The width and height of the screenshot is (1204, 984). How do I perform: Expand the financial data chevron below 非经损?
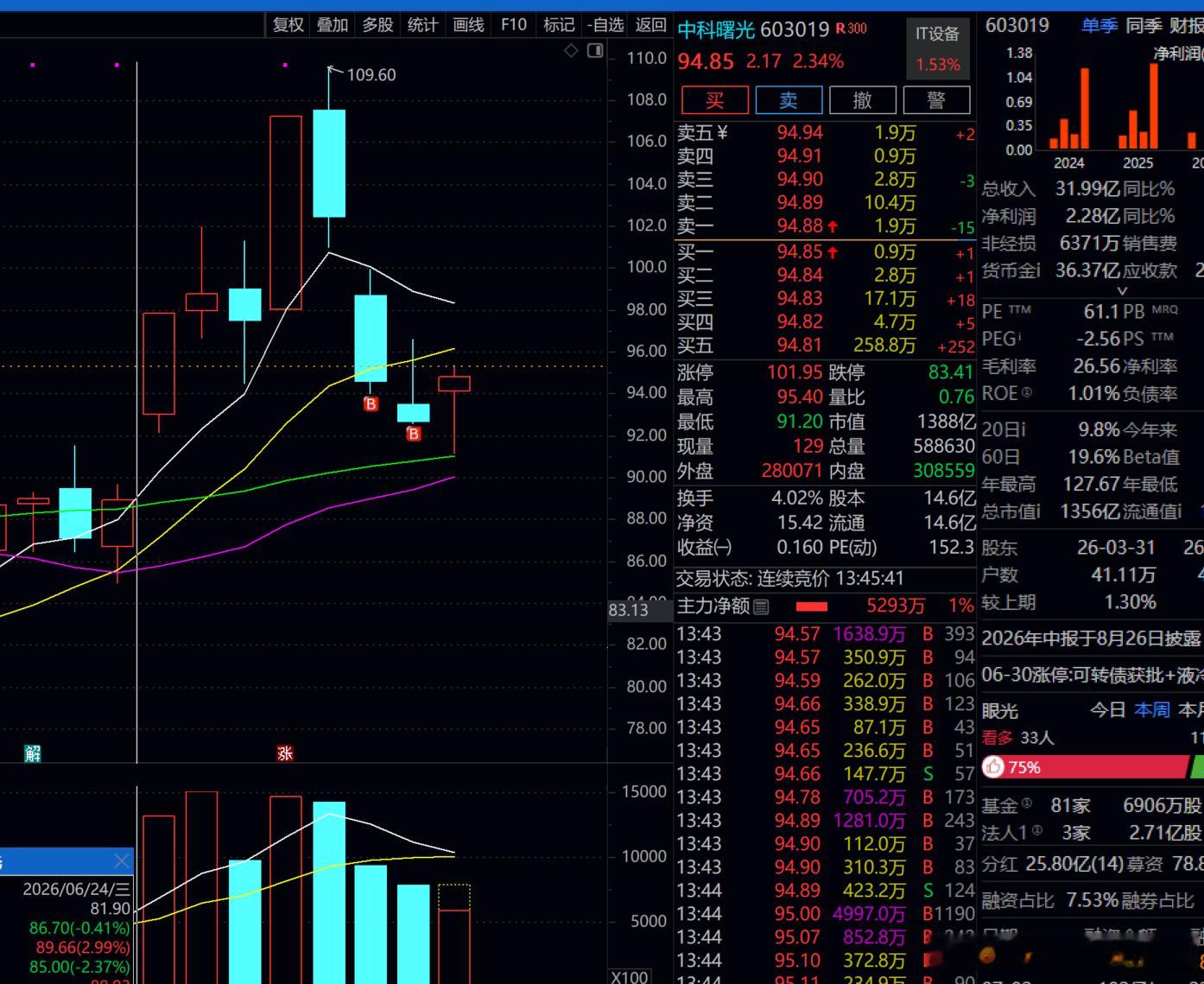(x=1122, y=291)
